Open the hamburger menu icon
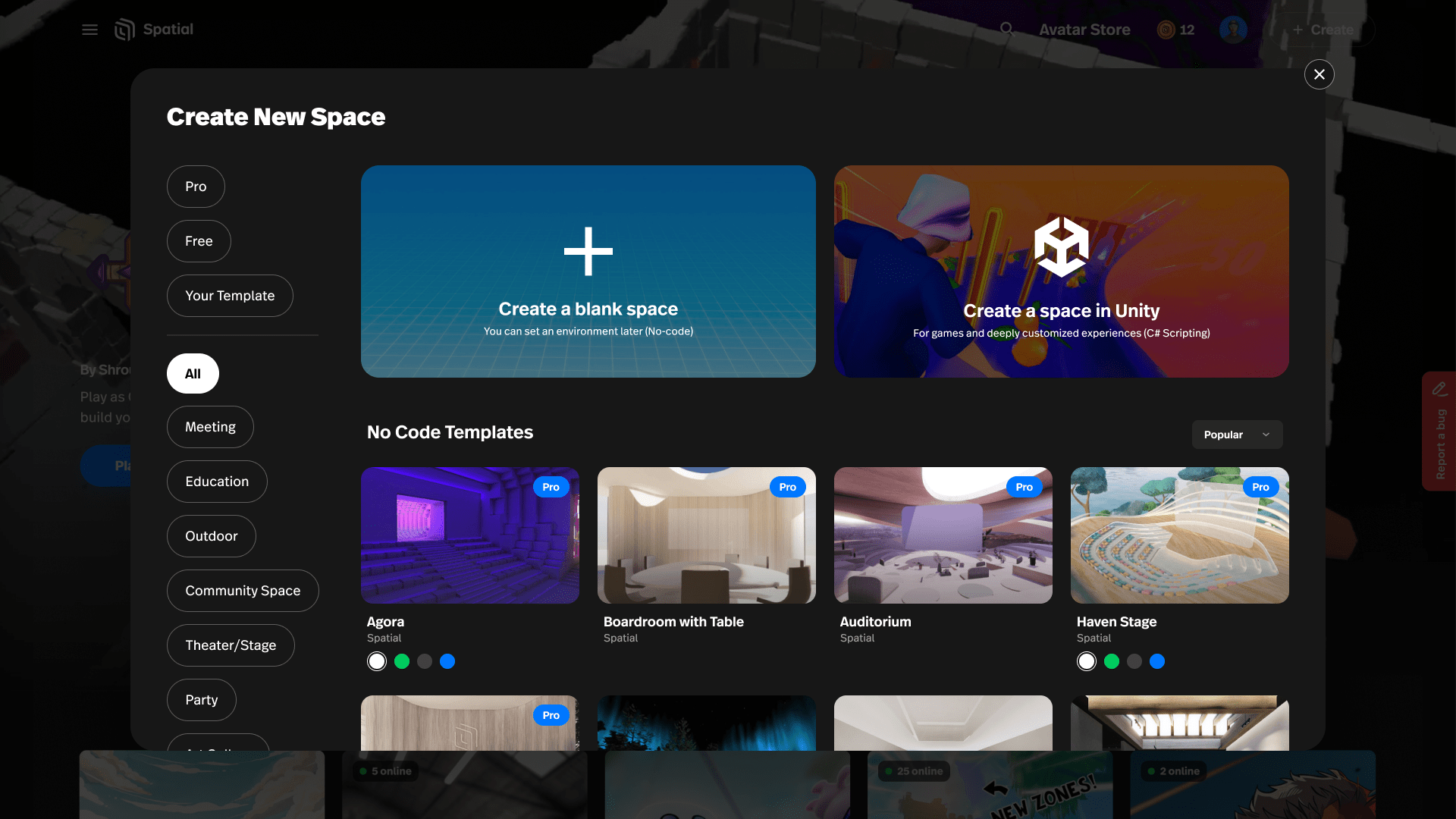The height and width of the screenshot is (819, 1456). click(89, 30)
